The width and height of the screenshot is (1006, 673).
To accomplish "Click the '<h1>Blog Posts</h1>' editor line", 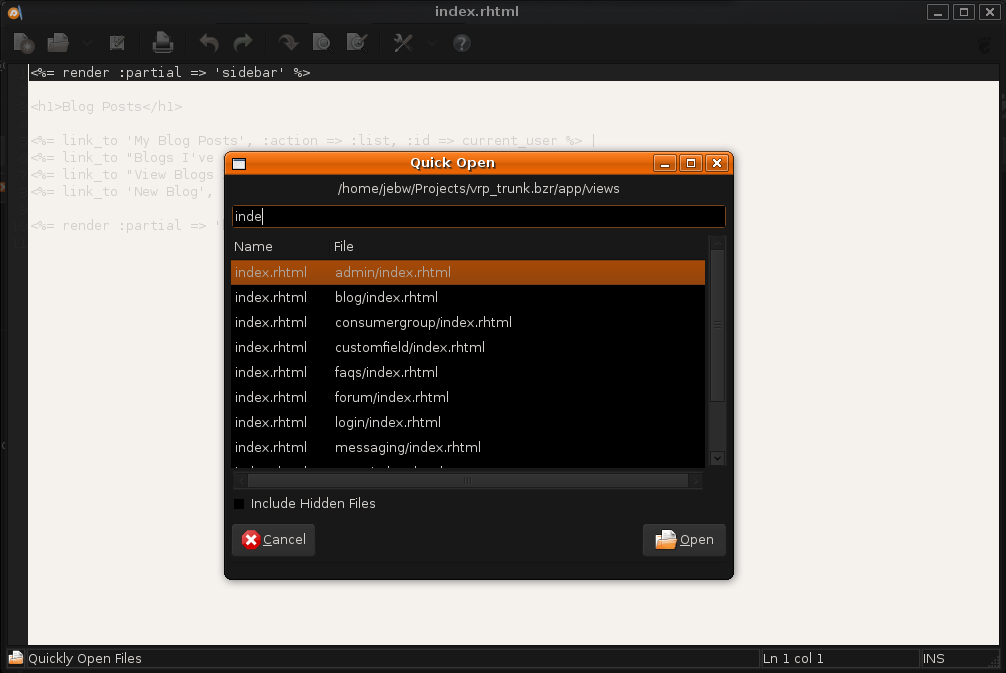I will click(107, 106).
